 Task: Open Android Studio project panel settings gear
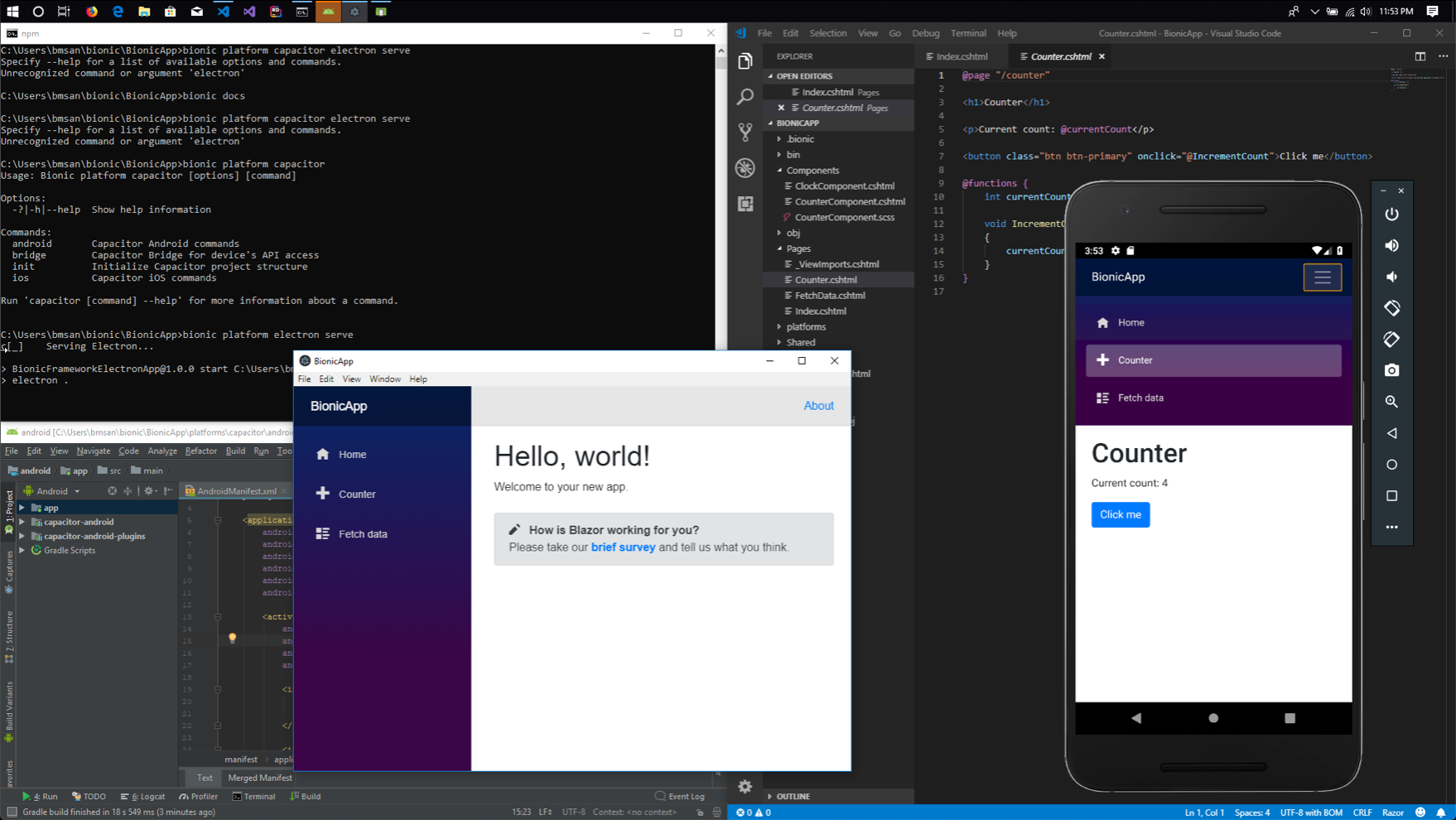(x=150, y=491)
